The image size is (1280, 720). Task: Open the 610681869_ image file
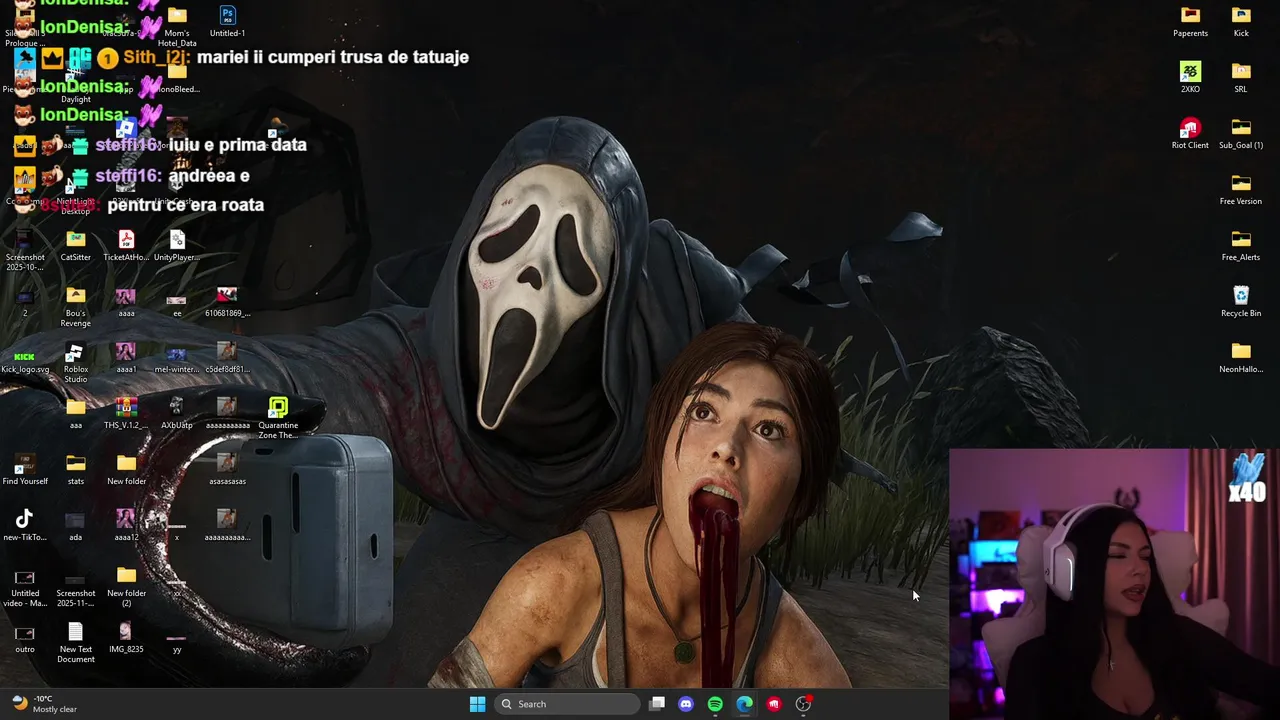coord(227,295)
